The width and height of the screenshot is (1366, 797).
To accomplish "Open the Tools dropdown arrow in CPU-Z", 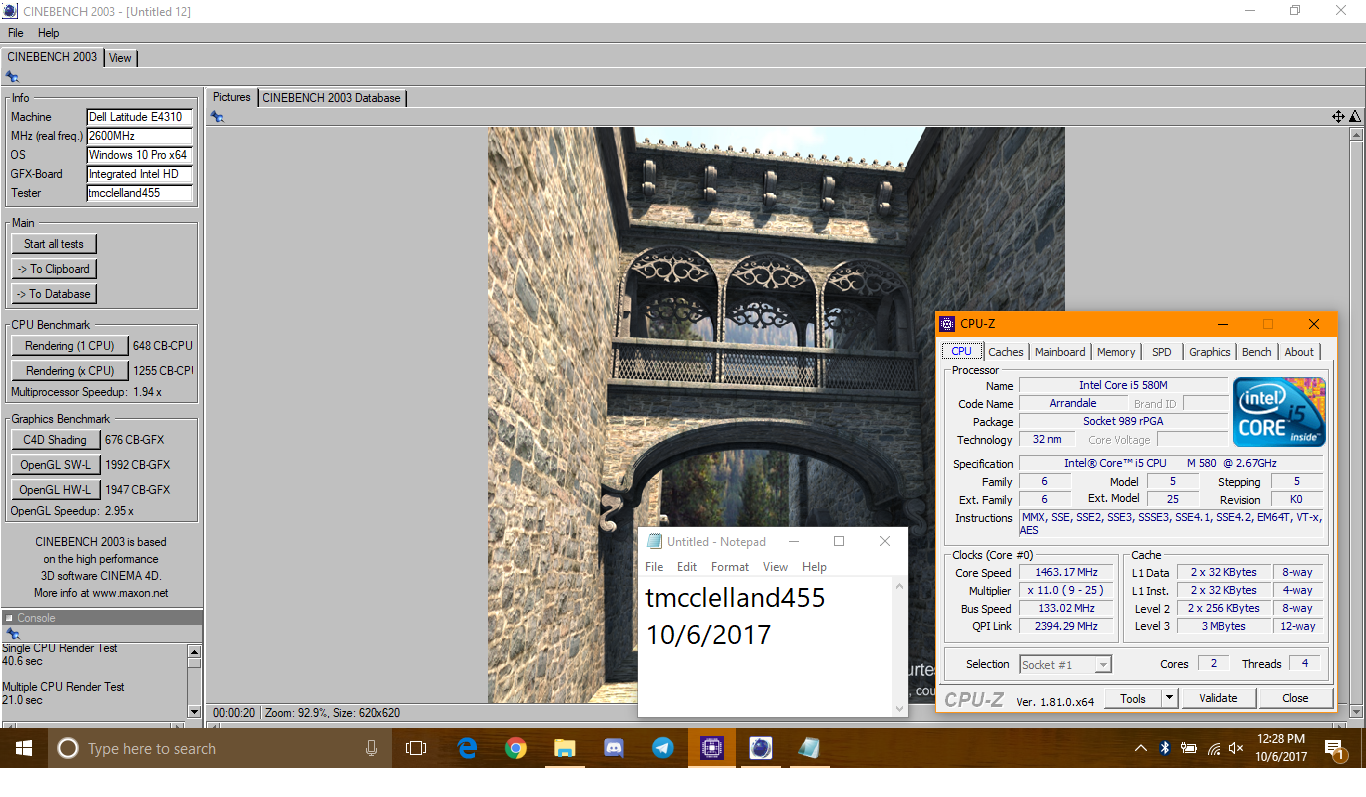I will coord(1169,698).
